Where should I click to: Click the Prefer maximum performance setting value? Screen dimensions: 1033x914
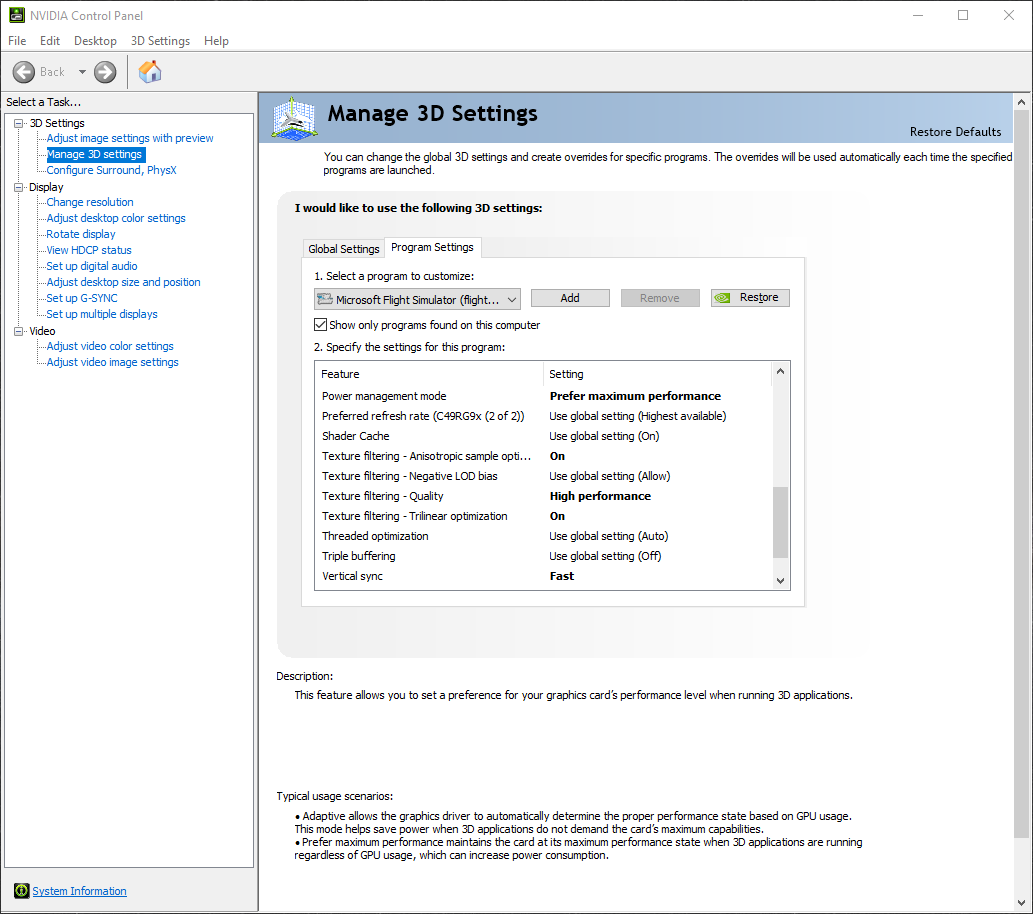pos(635,396)
